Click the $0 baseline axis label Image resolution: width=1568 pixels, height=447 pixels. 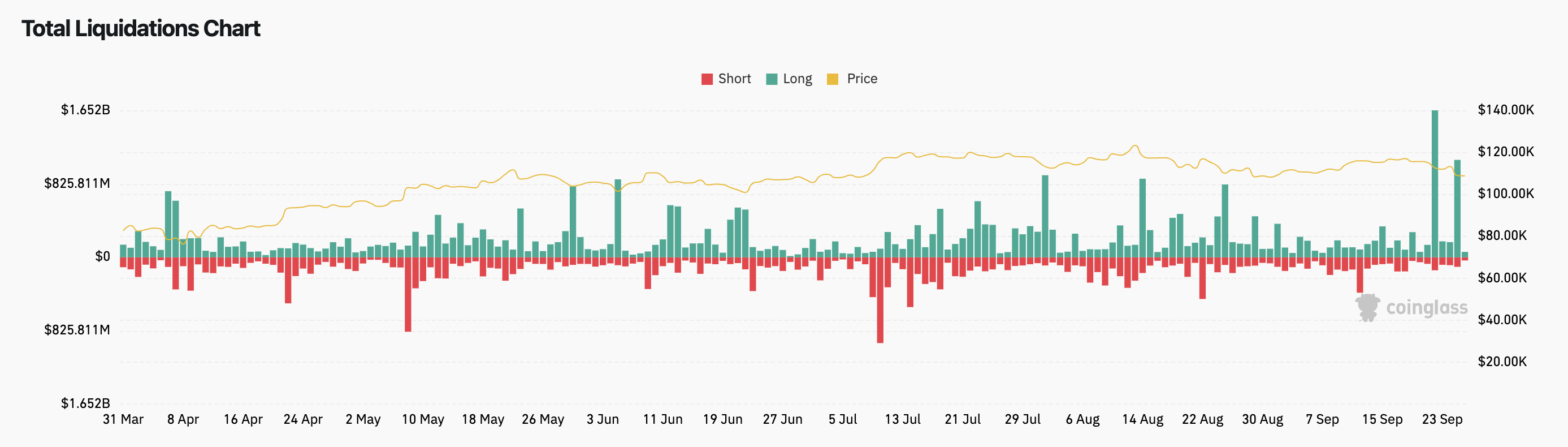tap(102, 257)
